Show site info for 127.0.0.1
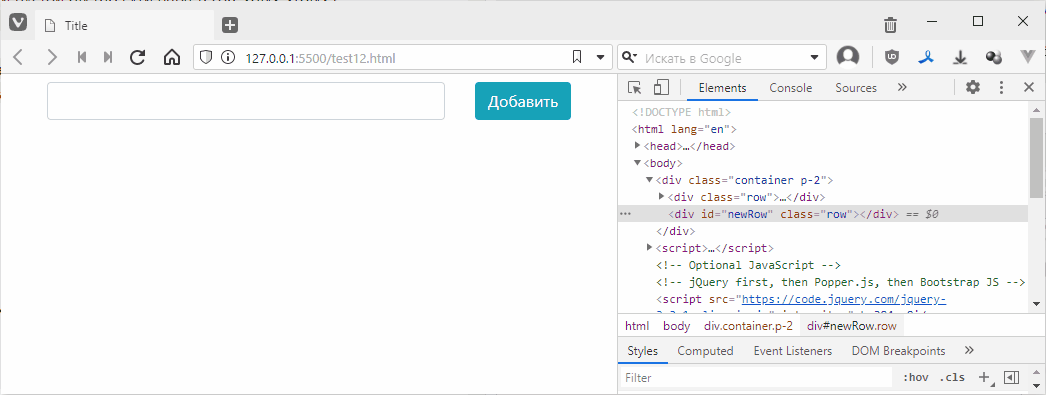This screenshot has width=1046, height=395. pyautogui.click(x=228, y=58)
